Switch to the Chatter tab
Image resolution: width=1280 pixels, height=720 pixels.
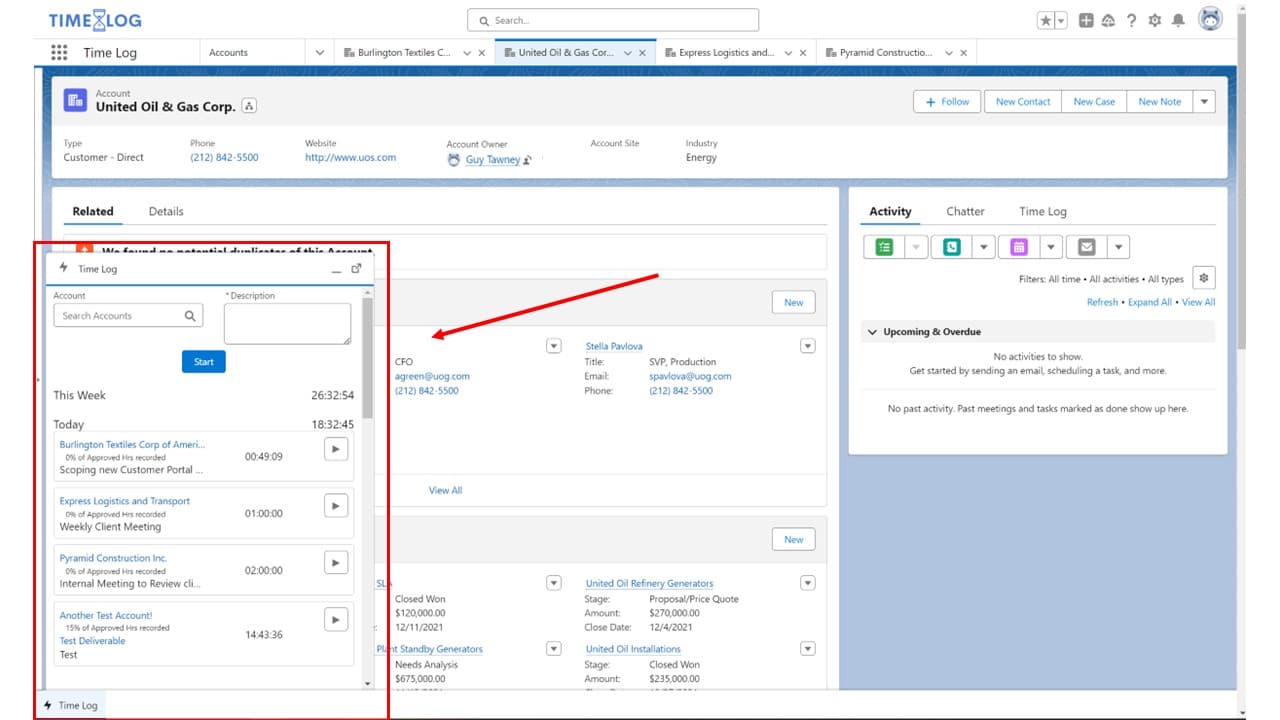965,212
